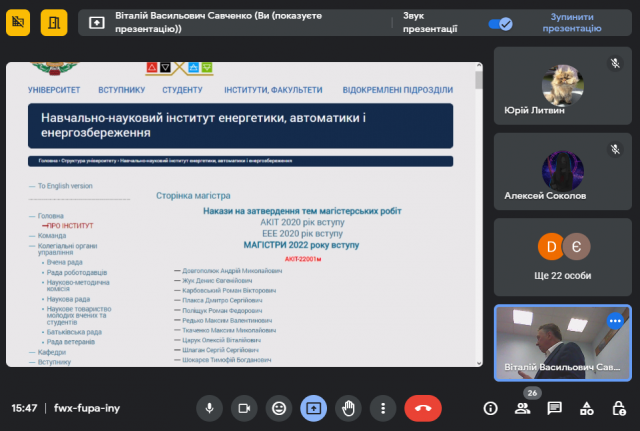Viewport: 640px width, 431px height.
Task: Open the chat with everyone
Action: tap(554, 408)
